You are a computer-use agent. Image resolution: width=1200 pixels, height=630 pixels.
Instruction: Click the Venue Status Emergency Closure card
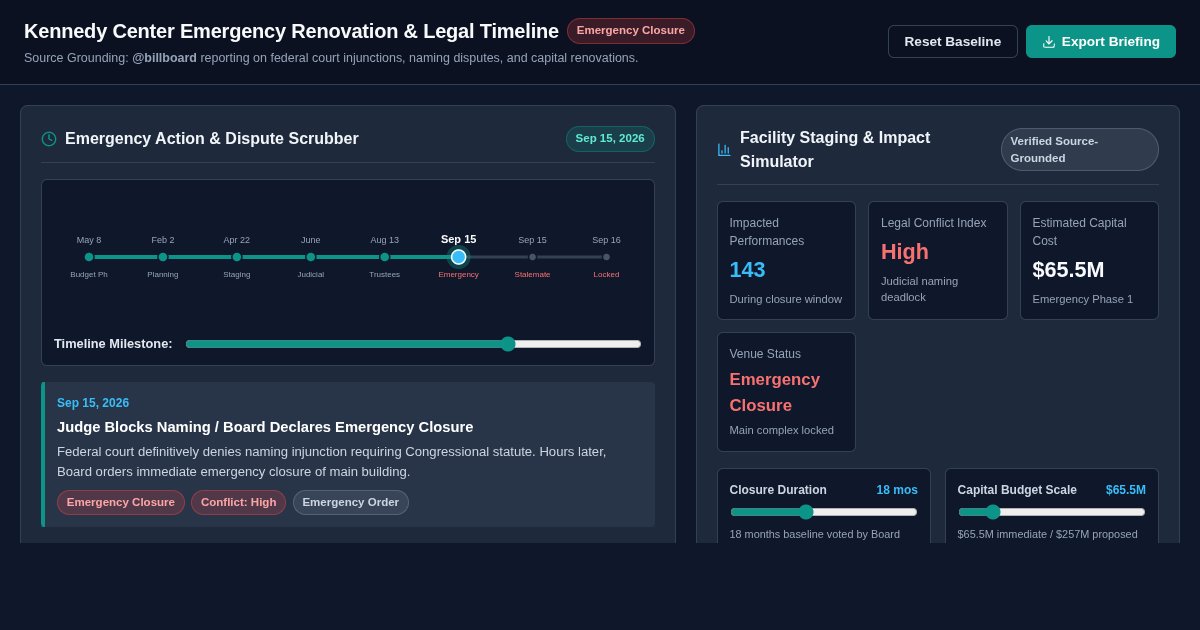pos(786,392)
